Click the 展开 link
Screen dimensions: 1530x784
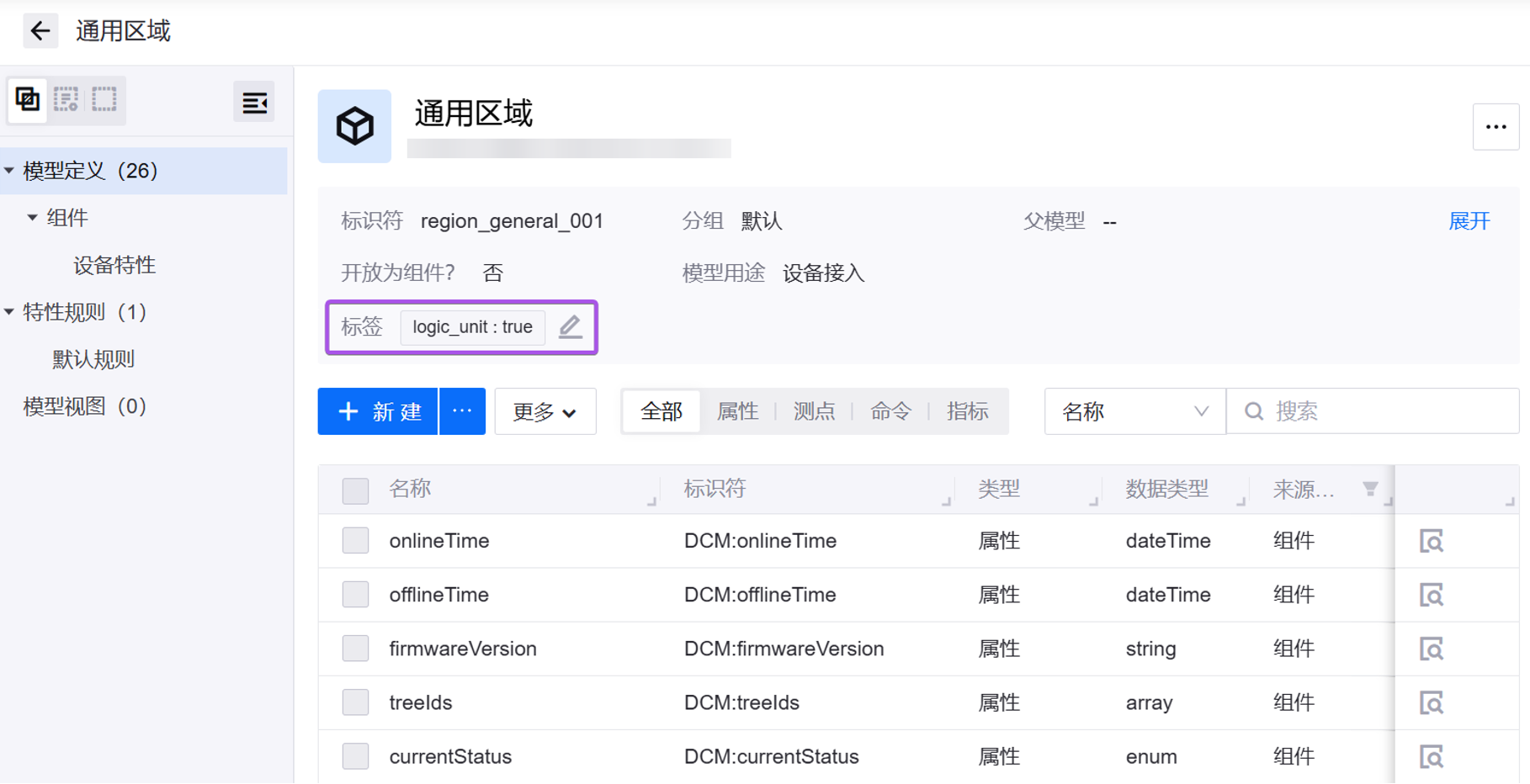click(1469, 221)
